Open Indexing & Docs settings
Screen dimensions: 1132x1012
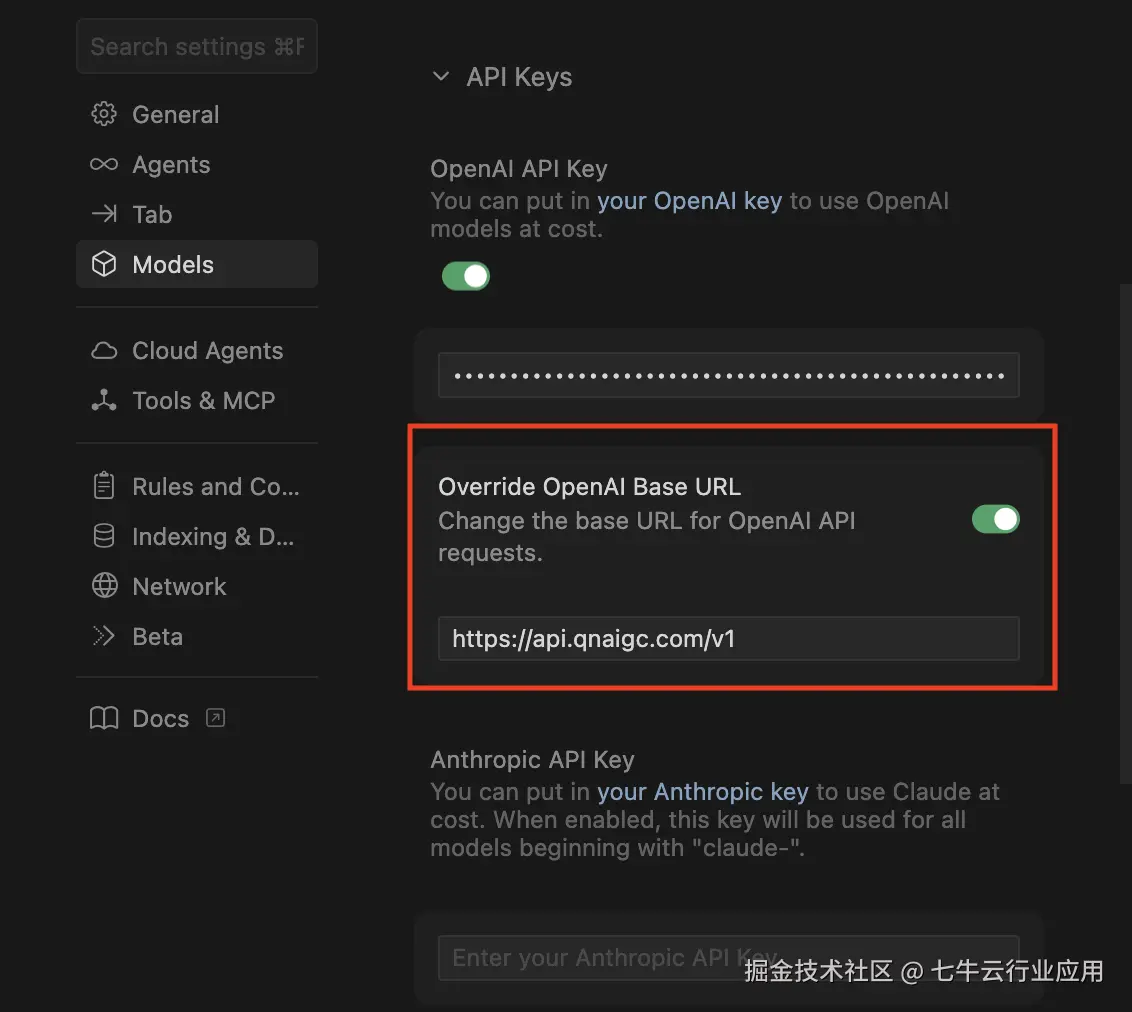[196, 536]
